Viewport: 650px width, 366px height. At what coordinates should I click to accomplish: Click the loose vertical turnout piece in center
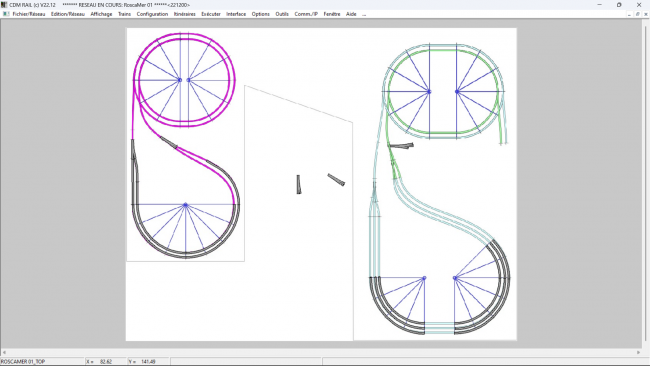[298, 184]
